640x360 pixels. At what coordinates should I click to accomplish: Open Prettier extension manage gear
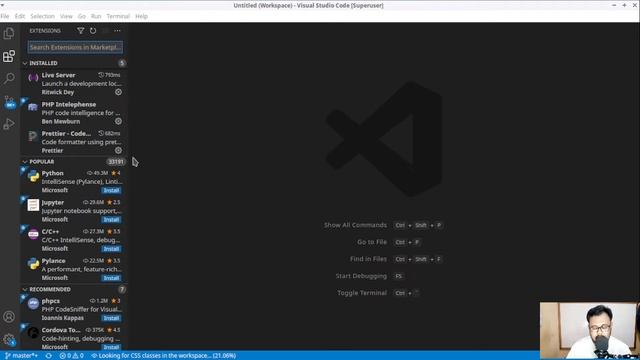pyautogui.click(x=118, y=150)
